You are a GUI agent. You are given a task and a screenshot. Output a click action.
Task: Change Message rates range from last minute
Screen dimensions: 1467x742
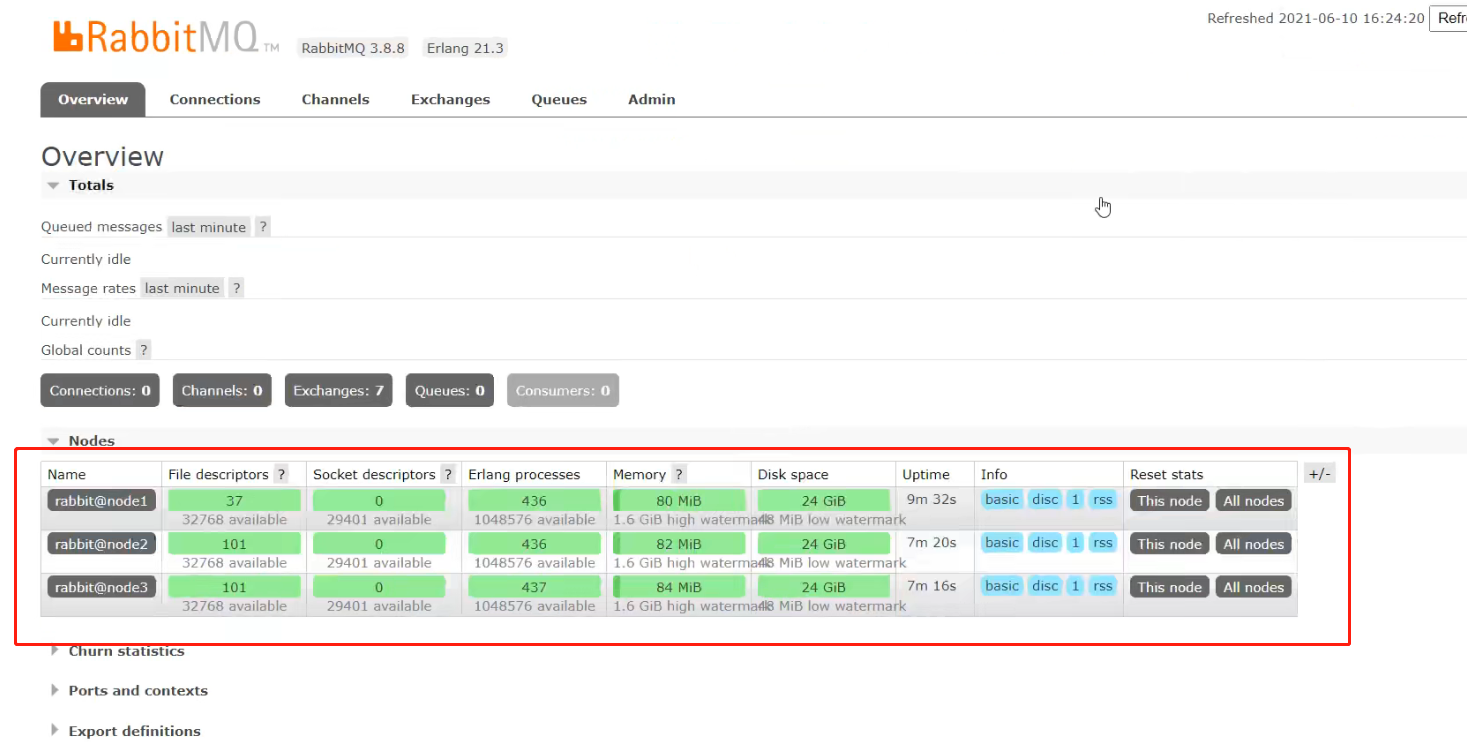point(182,288)
